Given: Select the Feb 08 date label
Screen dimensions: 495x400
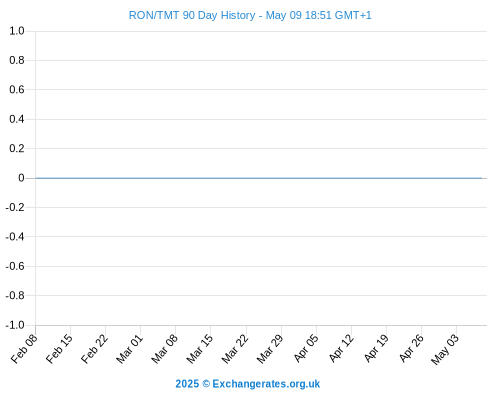Looking at the screenshot, I should point(25,349).
